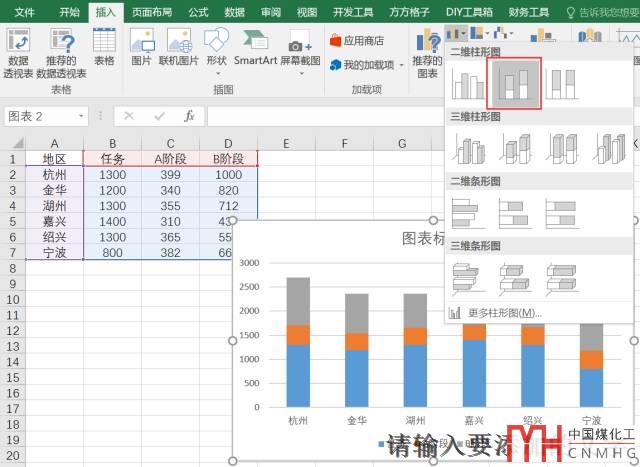Click the 推荐的图表 button
Viewport: 640px width, 467px height.
click(x=428, y=54)
